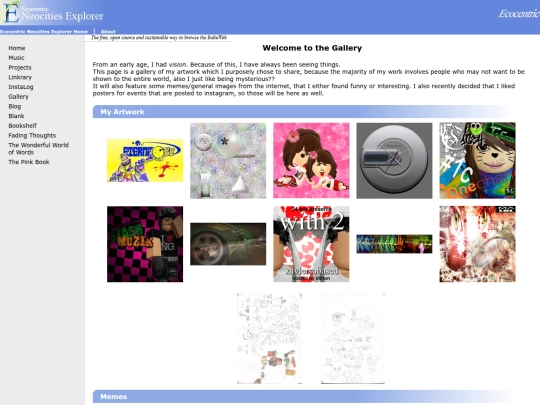This screenshot has width=540, height=405.
Task: Open the pink two-girls artwork thumbnail
Action: pos(311,160)
